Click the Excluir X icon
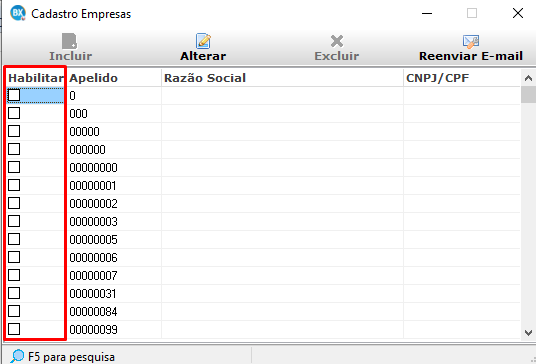This screenshot has height=364, width=536. [337, 41]
